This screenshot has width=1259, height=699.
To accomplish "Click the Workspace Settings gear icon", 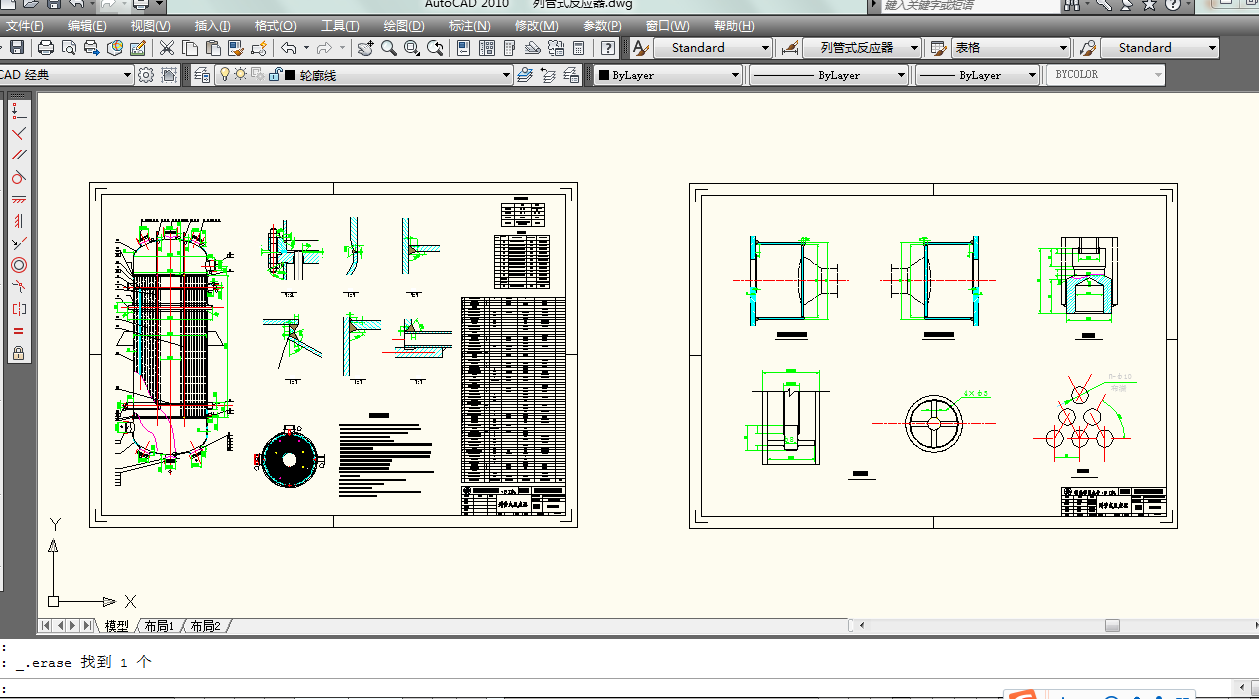I will 146,75.
